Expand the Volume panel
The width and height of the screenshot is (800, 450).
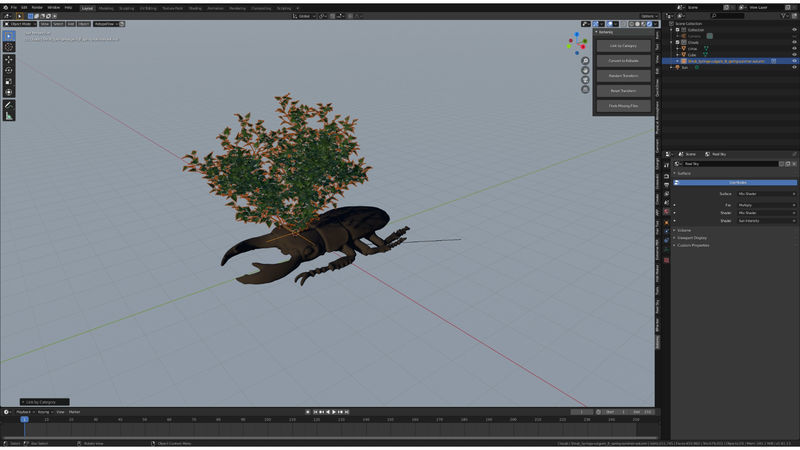(x=684, y=231)
